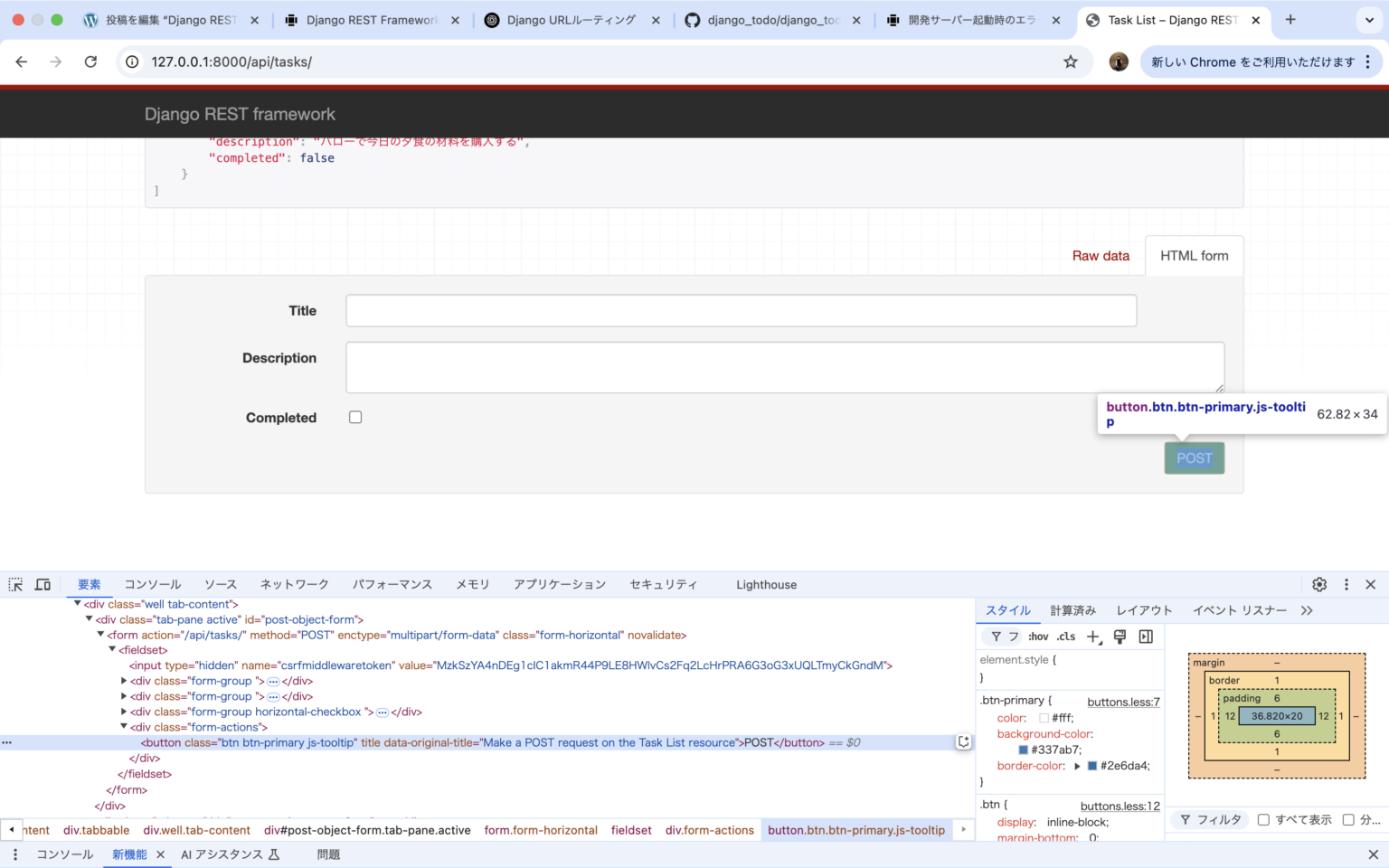Image resolution: width=1389 pixels, height=868 pixels.
Task: Check the Completed checkbox in the form
Action: pyautogui.click(x=355, y=417)
